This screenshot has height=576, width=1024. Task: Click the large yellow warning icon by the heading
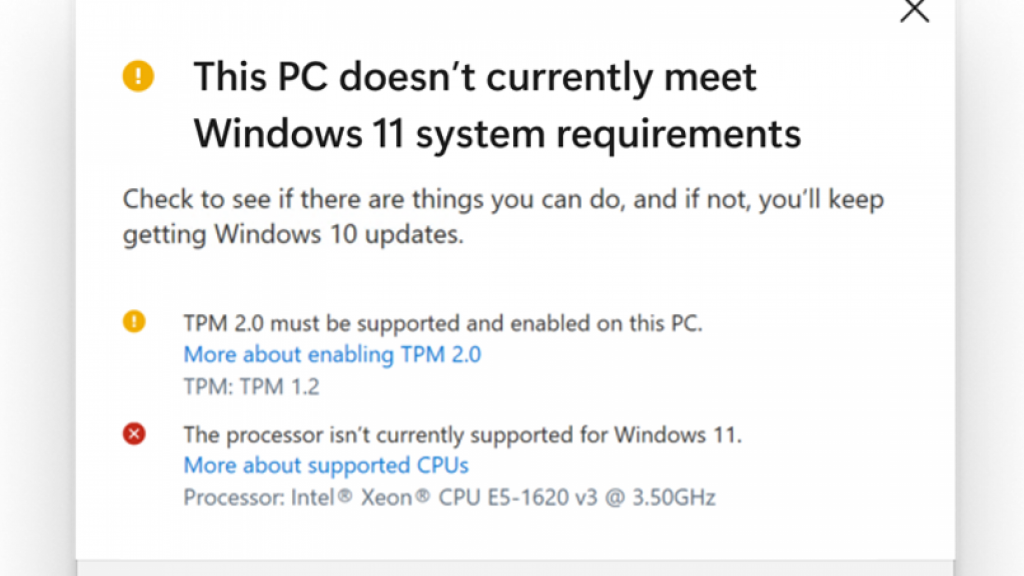tap(138, 77)
